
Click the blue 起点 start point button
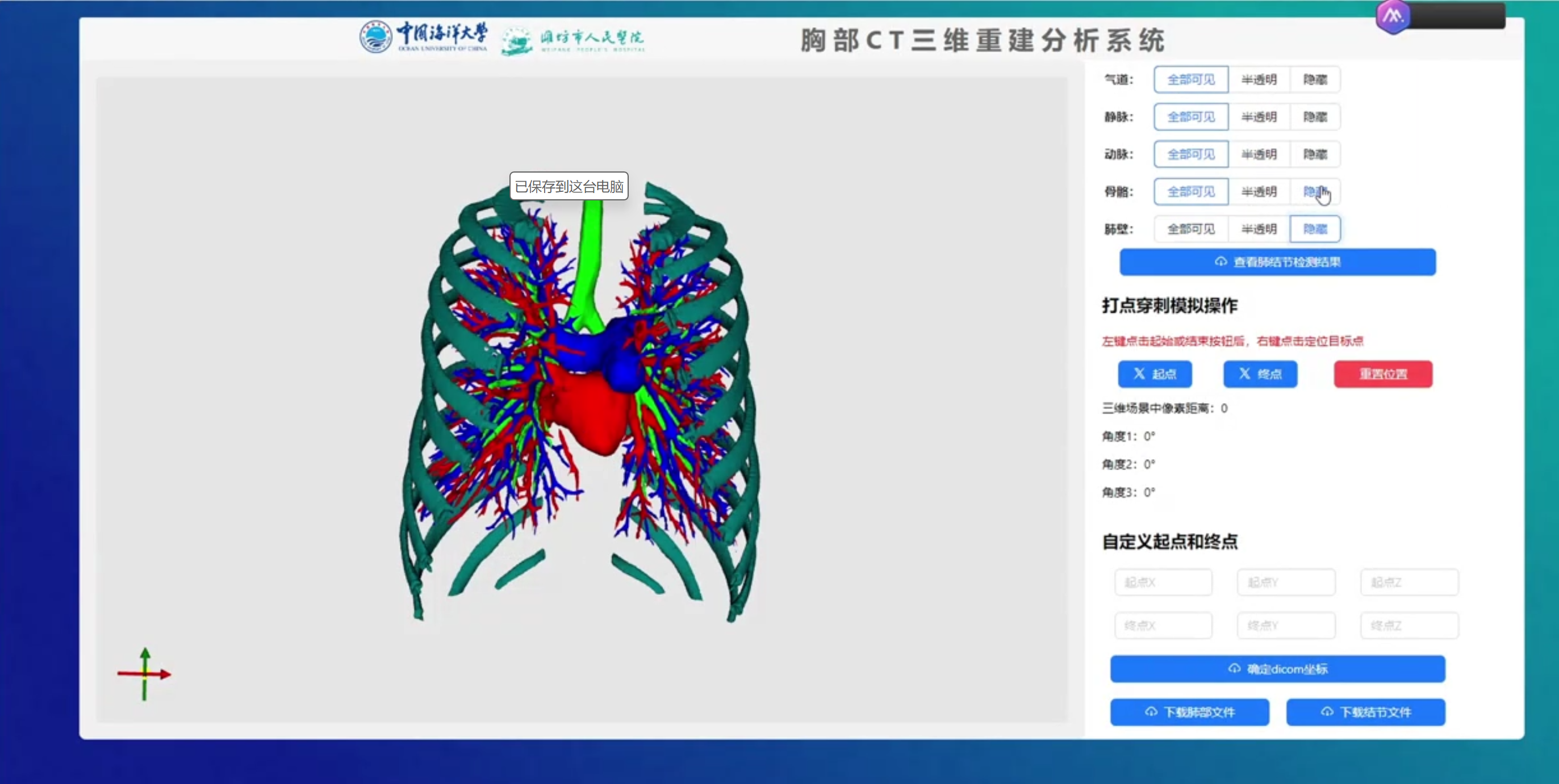[1155, 374]
